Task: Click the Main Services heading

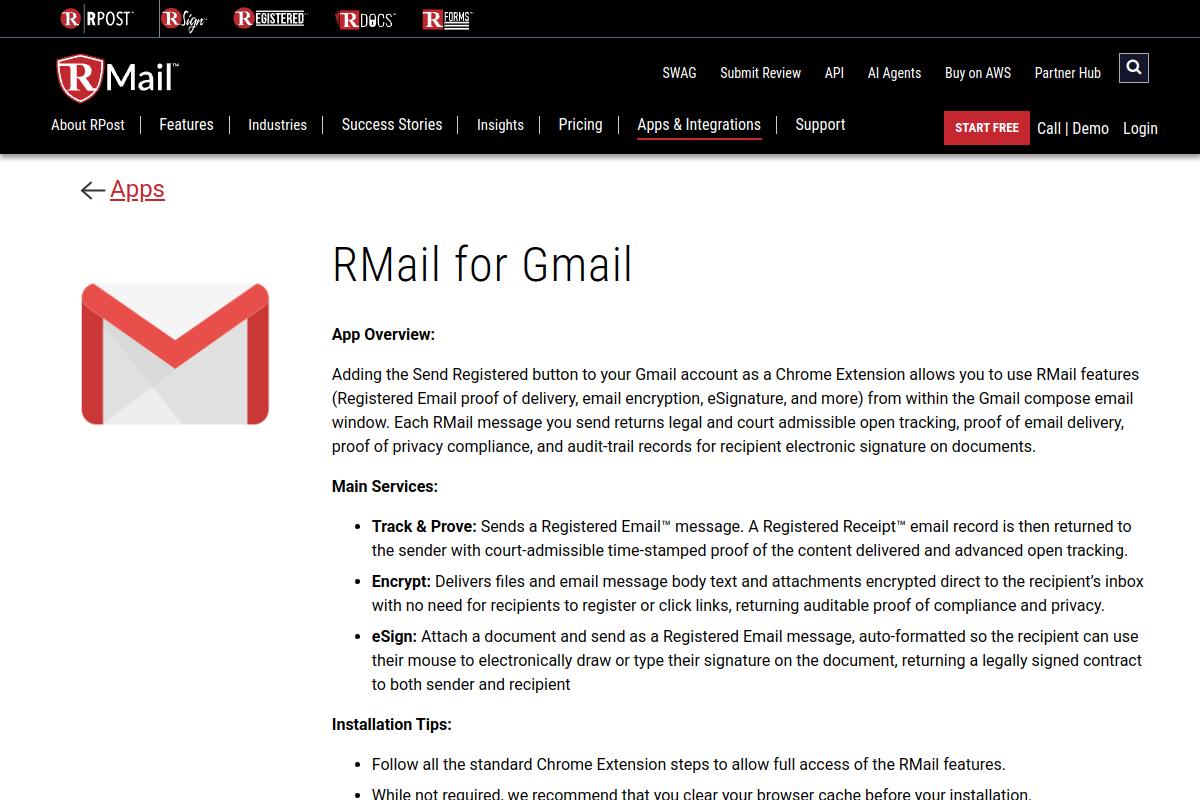Action: point(385,487)
